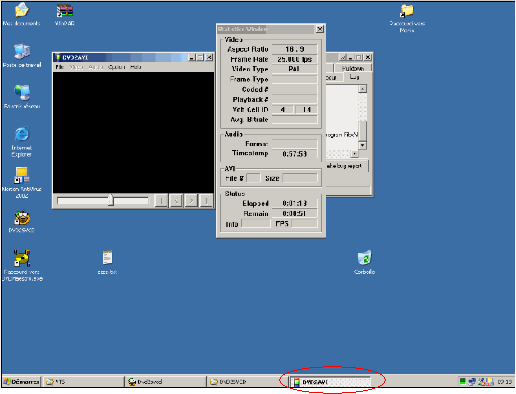
Task: Open the Audio menu in DVD2AVI
Action: click(x=96, y=67)
